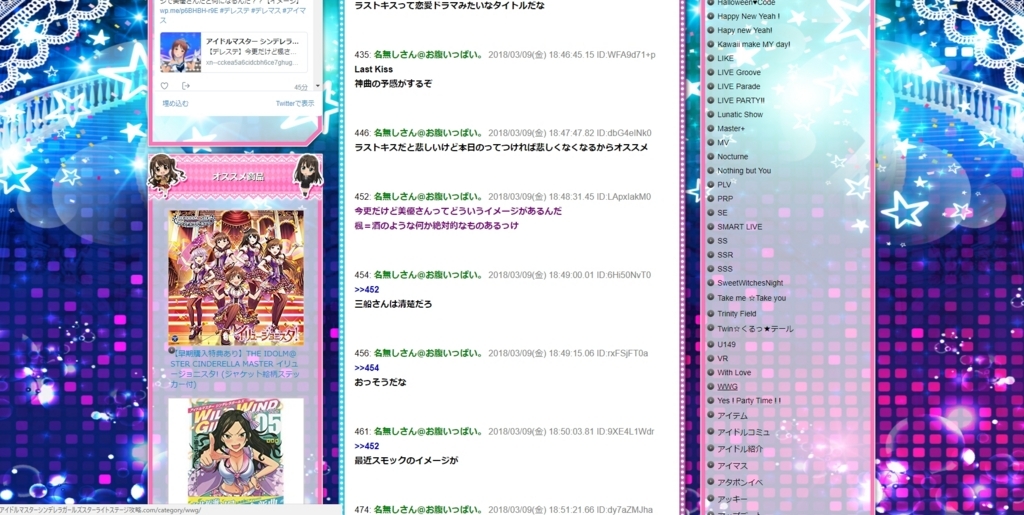Open the 'LIVE Groove' category
This screenshot has height=515, width=1024.
pos(739,72)
